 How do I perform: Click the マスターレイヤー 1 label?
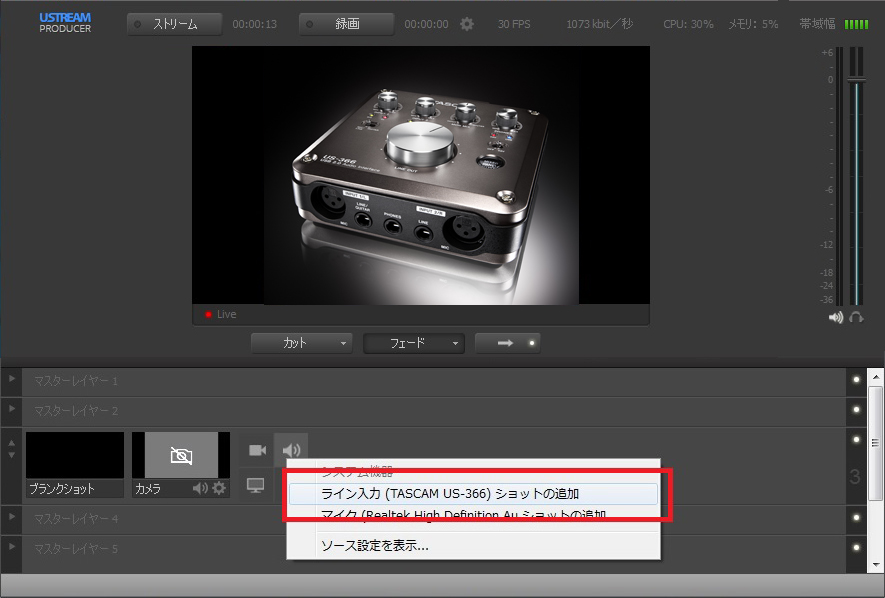[x=76, y=381]
